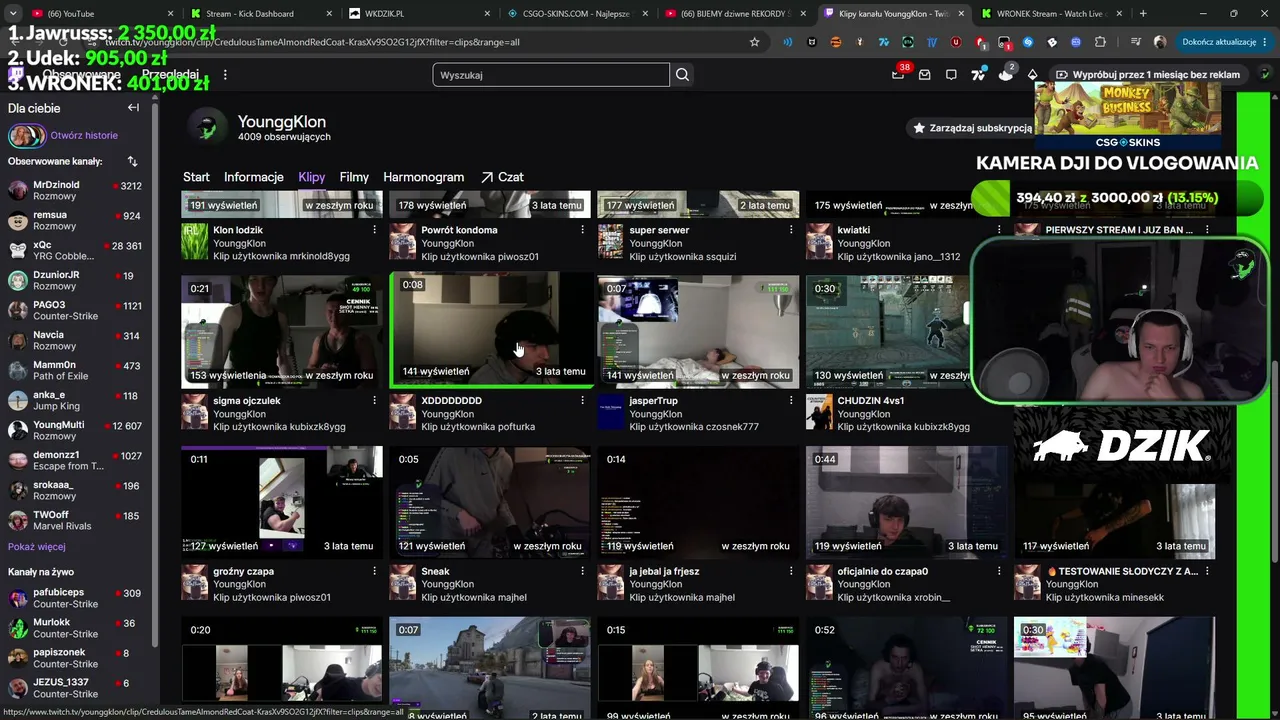
Task: Open the Filmy tab
Action: 354,177
